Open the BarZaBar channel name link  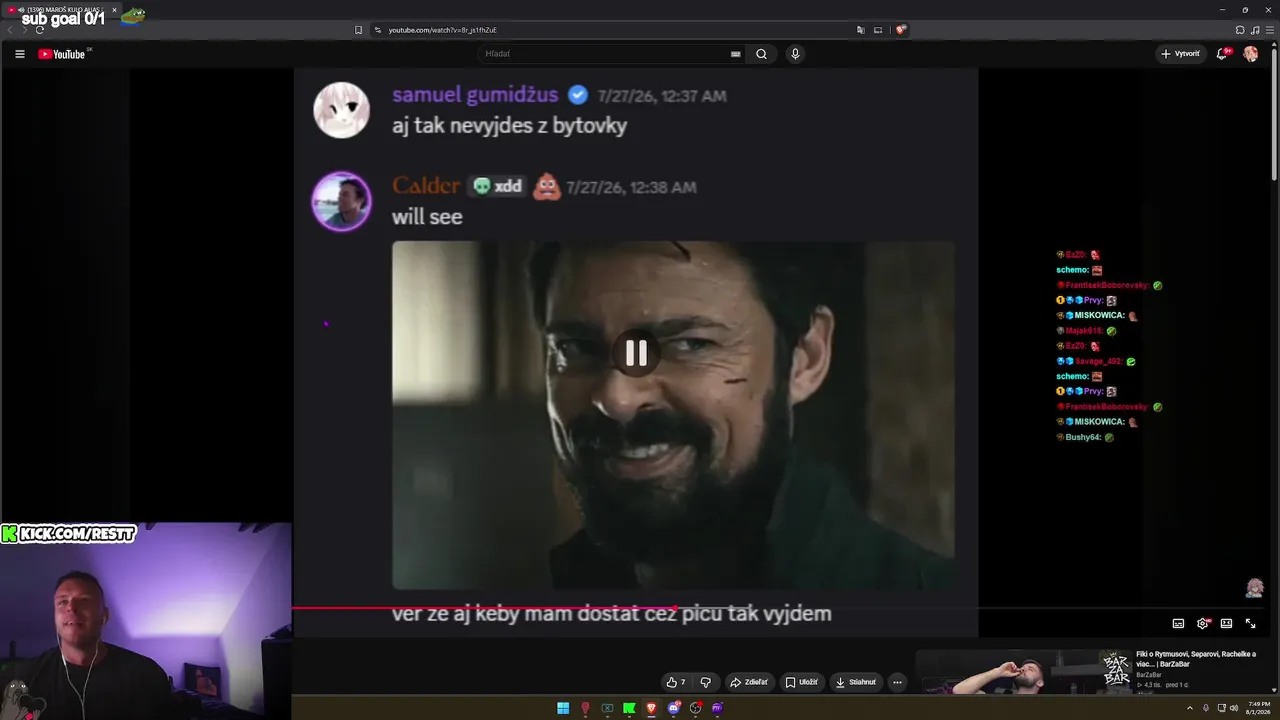tap(1149, 675)
